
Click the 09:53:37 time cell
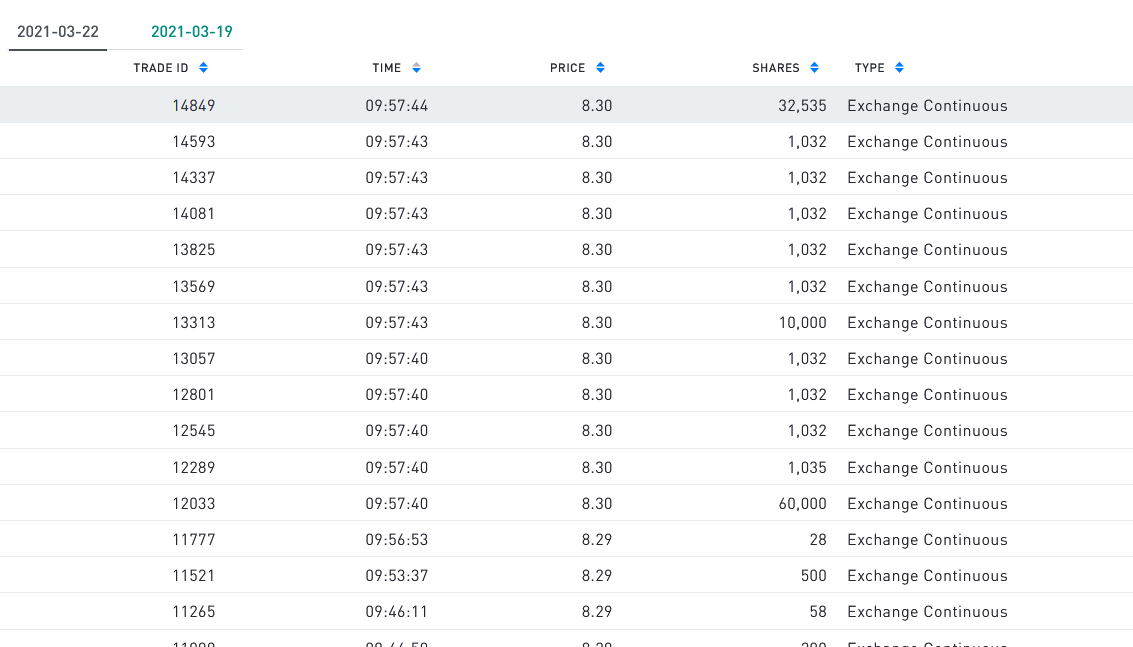396,576
